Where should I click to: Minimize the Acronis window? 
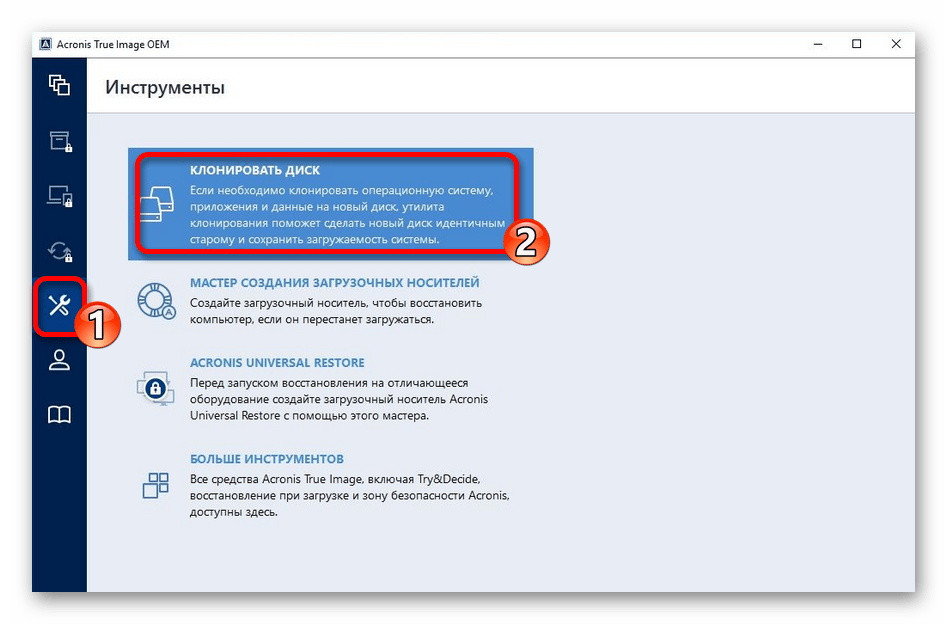818,44
